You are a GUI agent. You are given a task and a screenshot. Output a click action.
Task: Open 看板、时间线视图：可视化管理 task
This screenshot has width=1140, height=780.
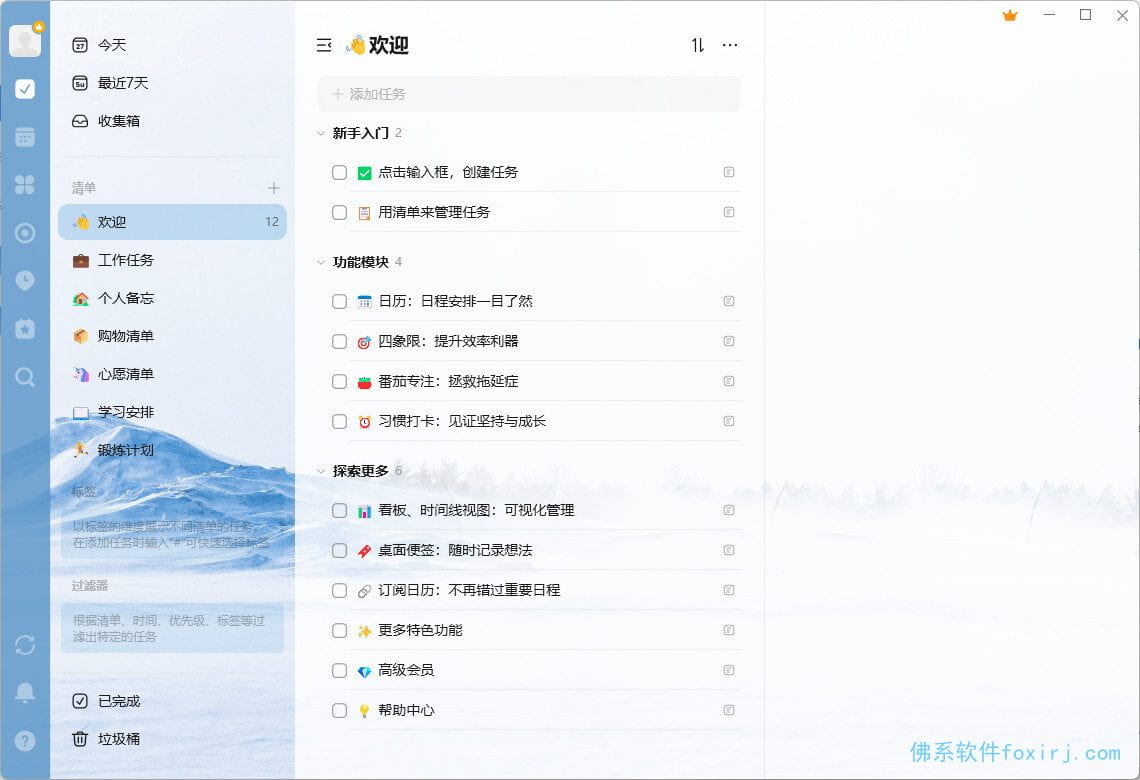point(476,510)
